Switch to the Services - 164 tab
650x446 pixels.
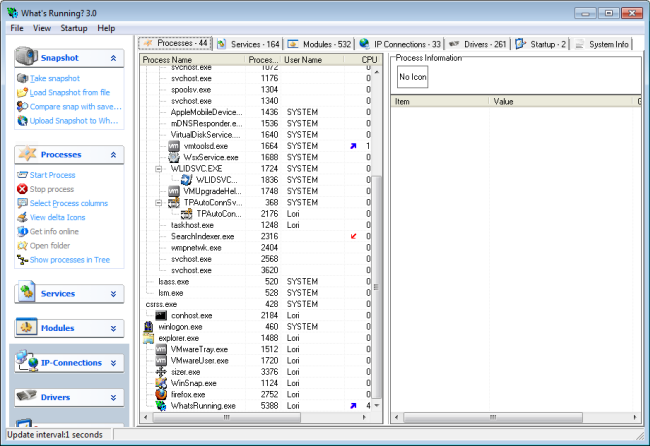click(248, 44)
